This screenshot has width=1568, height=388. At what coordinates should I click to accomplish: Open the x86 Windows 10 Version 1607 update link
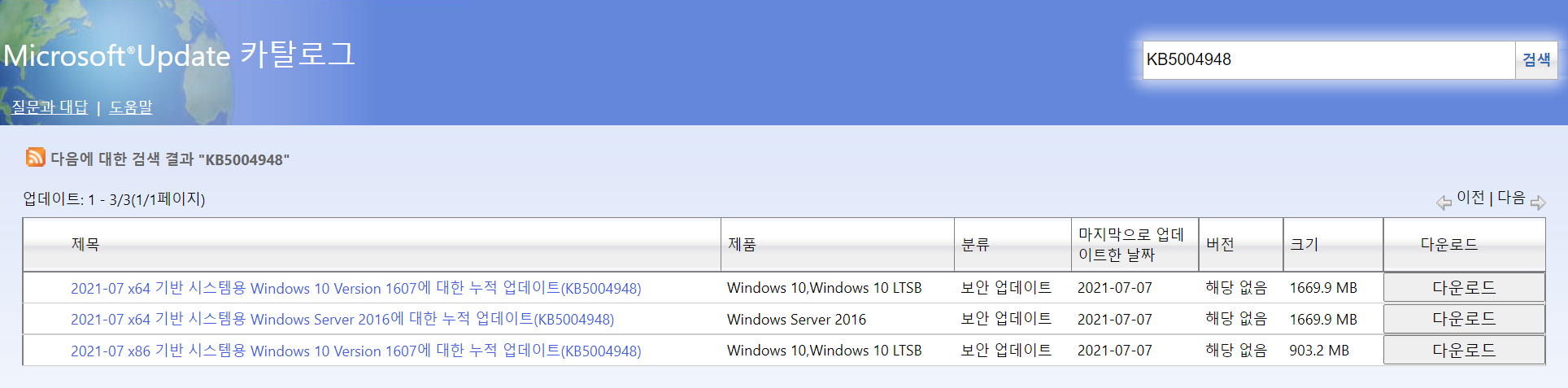pos(355,351)
